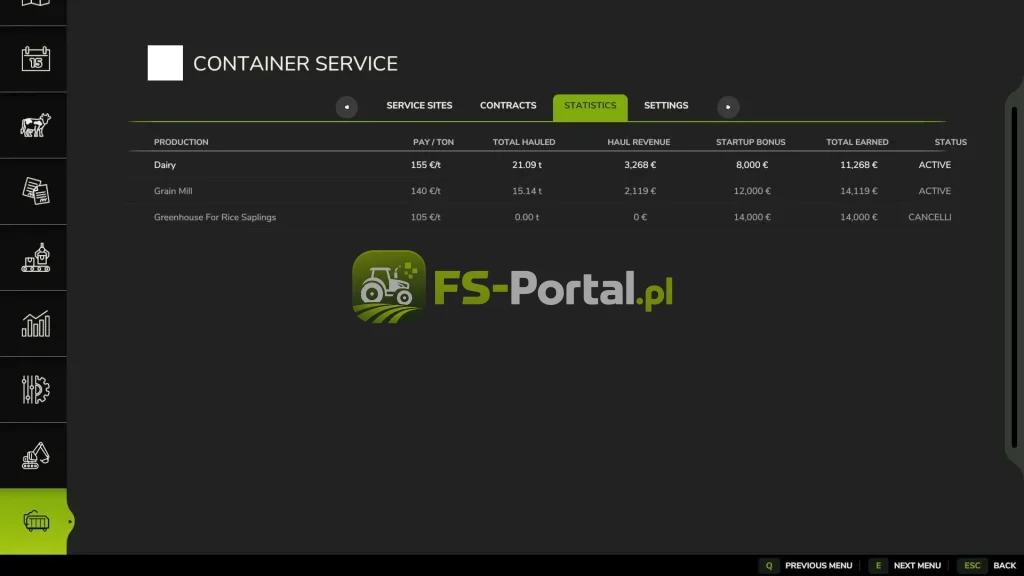Open the contracts documents sidebar icon
1024x576 pixels.
(35, 191)
